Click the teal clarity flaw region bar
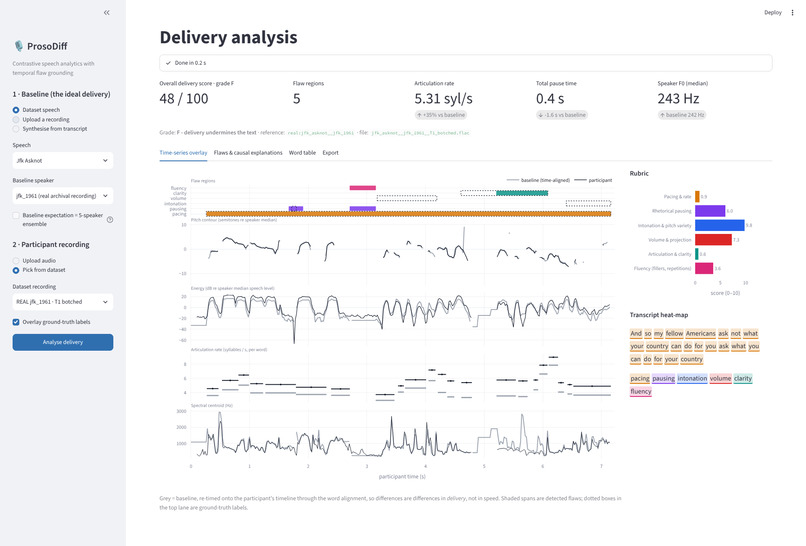Screen dimensions: 806x546 522,193
